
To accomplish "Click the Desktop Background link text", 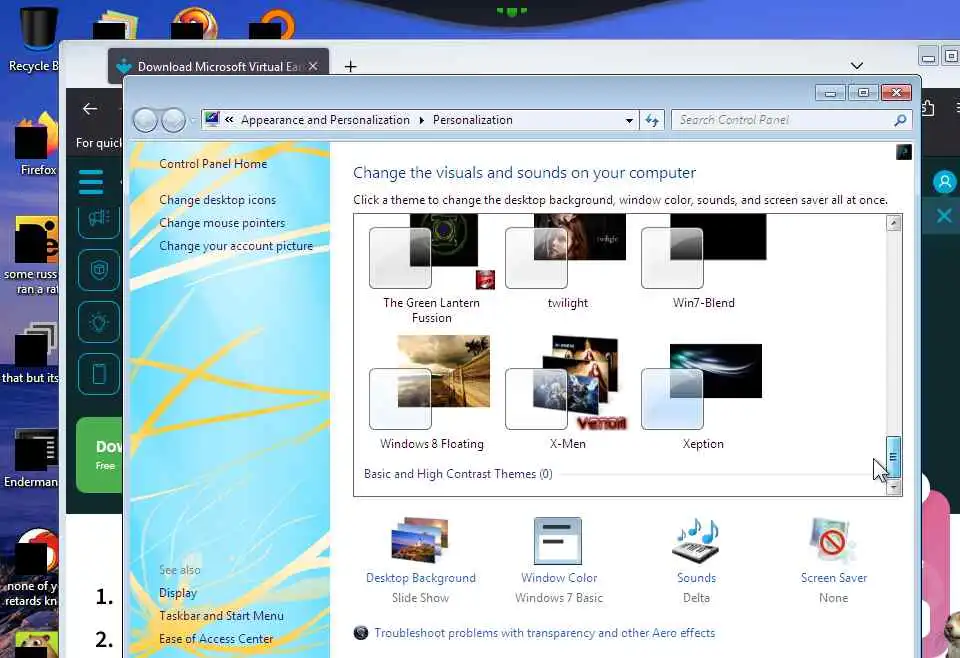I will click(421, 578).
